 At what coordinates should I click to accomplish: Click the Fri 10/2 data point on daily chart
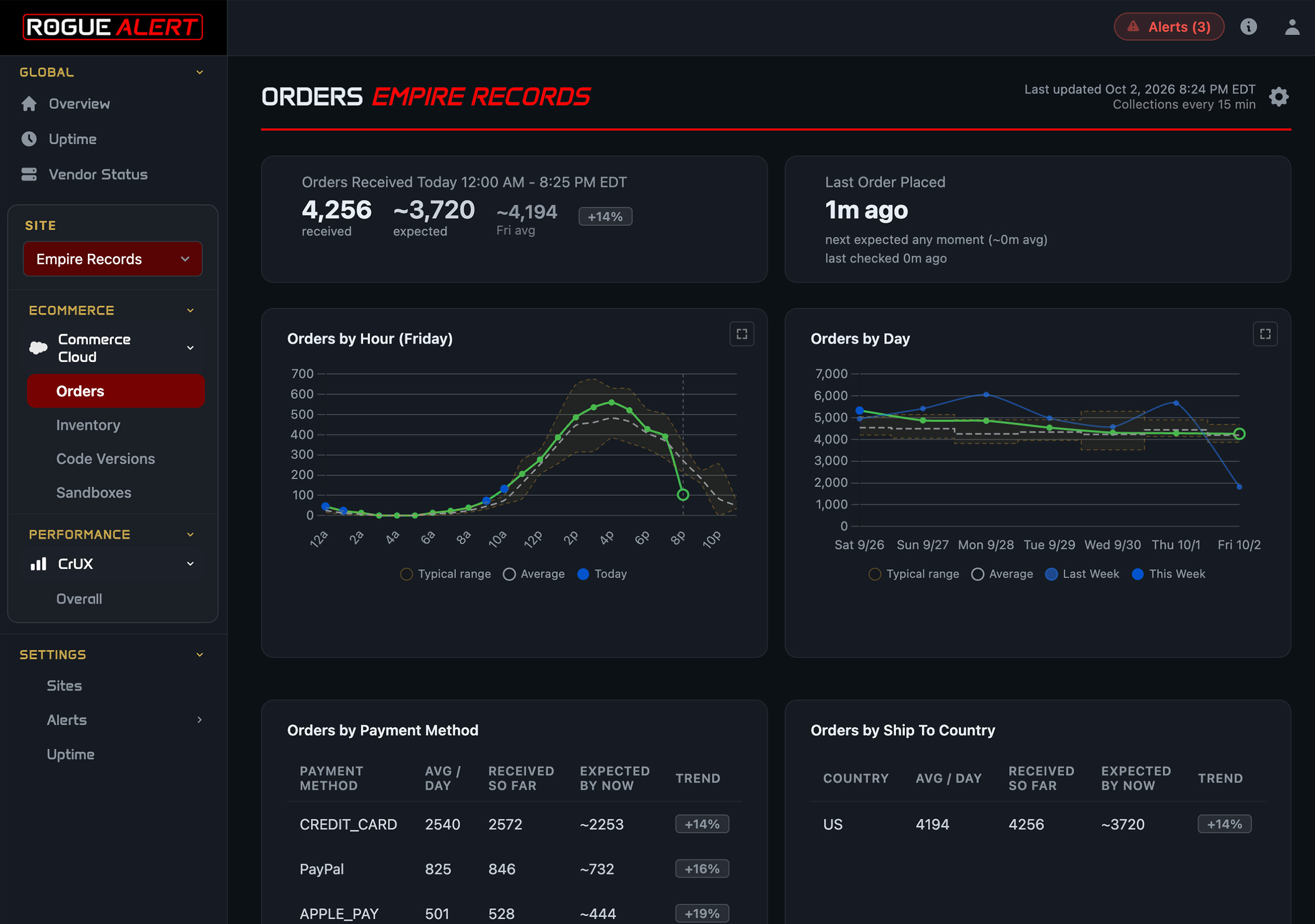click(1240, 434)
